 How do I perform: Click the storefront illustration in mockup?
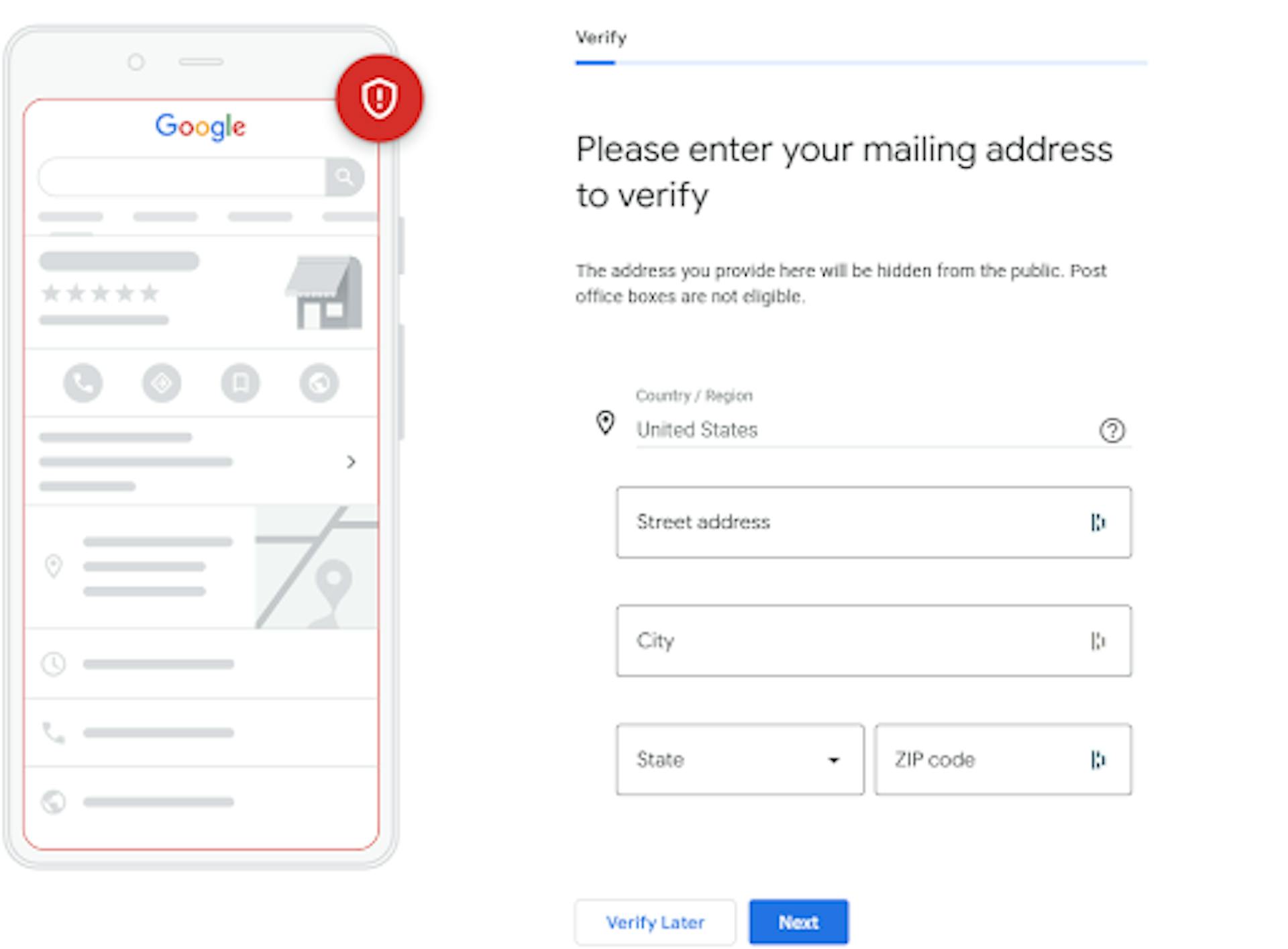(325, 293)
